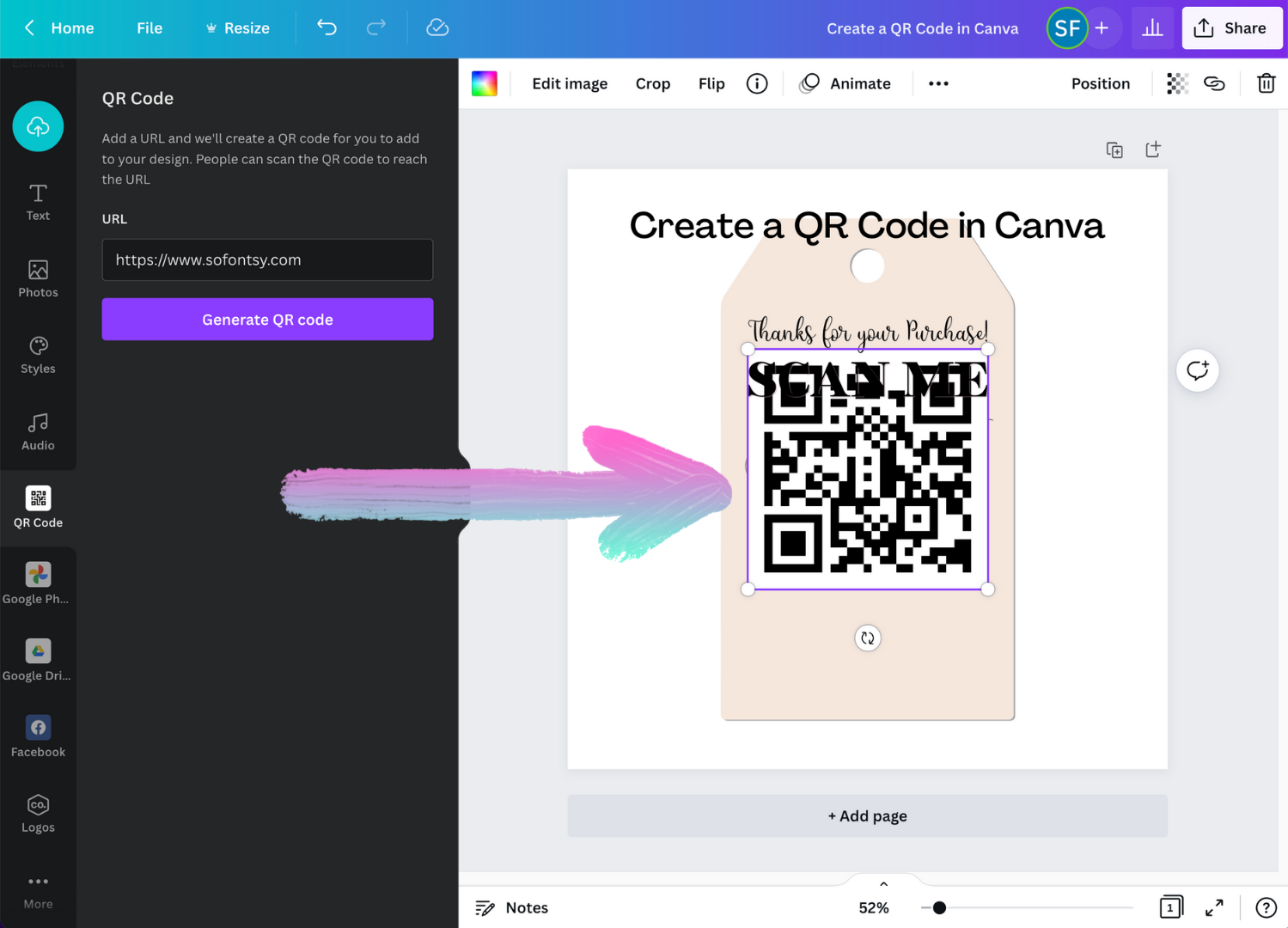Open the page grid view icon

coord(1171,907)
